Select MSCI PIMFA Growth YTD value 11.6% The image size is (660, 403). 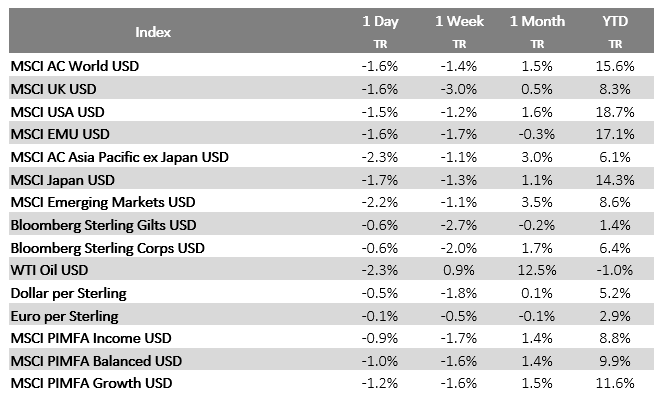click(x=615, y=384)
